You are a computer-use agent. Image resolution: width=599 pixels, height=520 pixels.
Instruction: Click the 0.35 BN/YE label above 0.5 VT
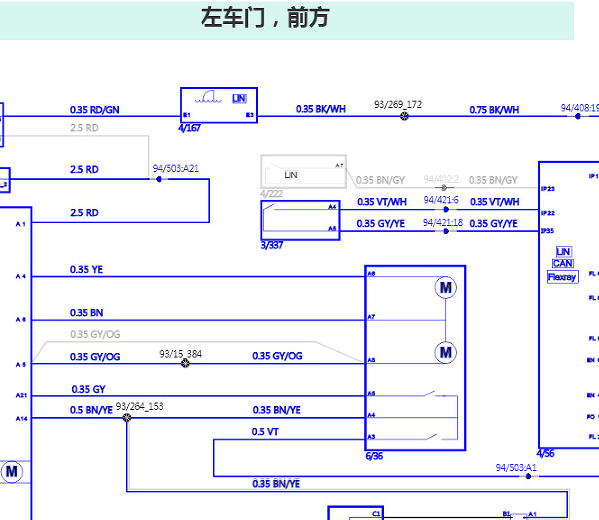277,410
